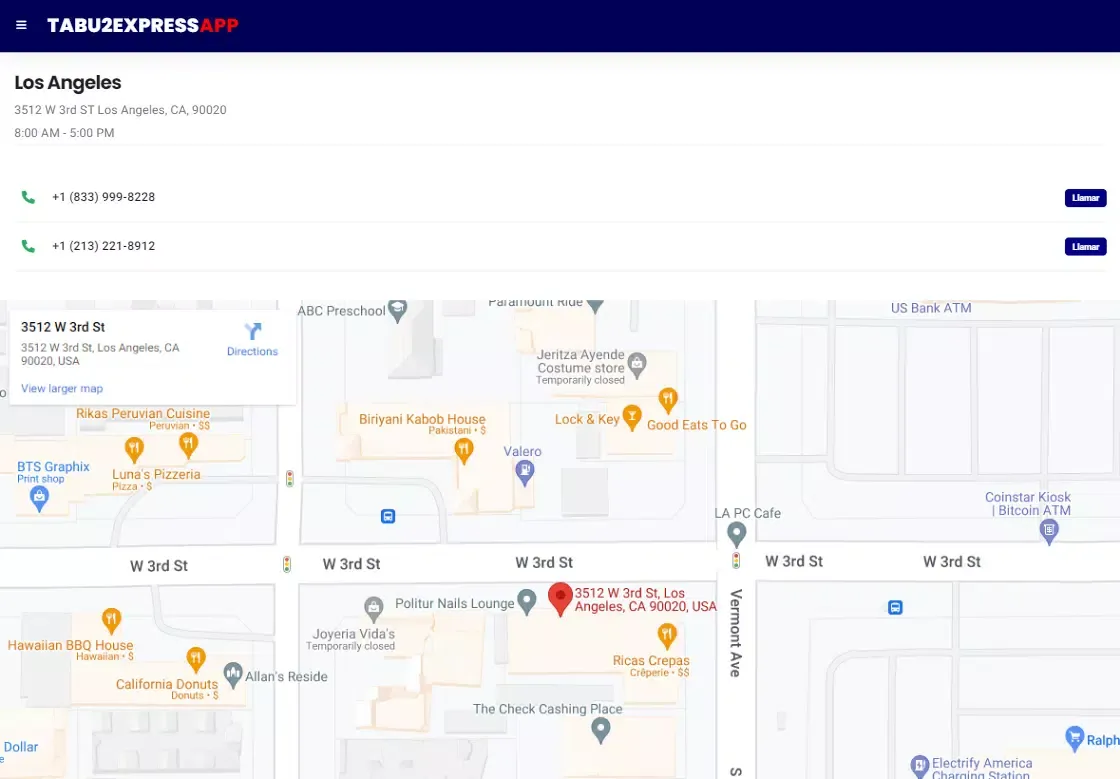Open the View larger map link
1120x779 pixels.
tap(62, 388)
